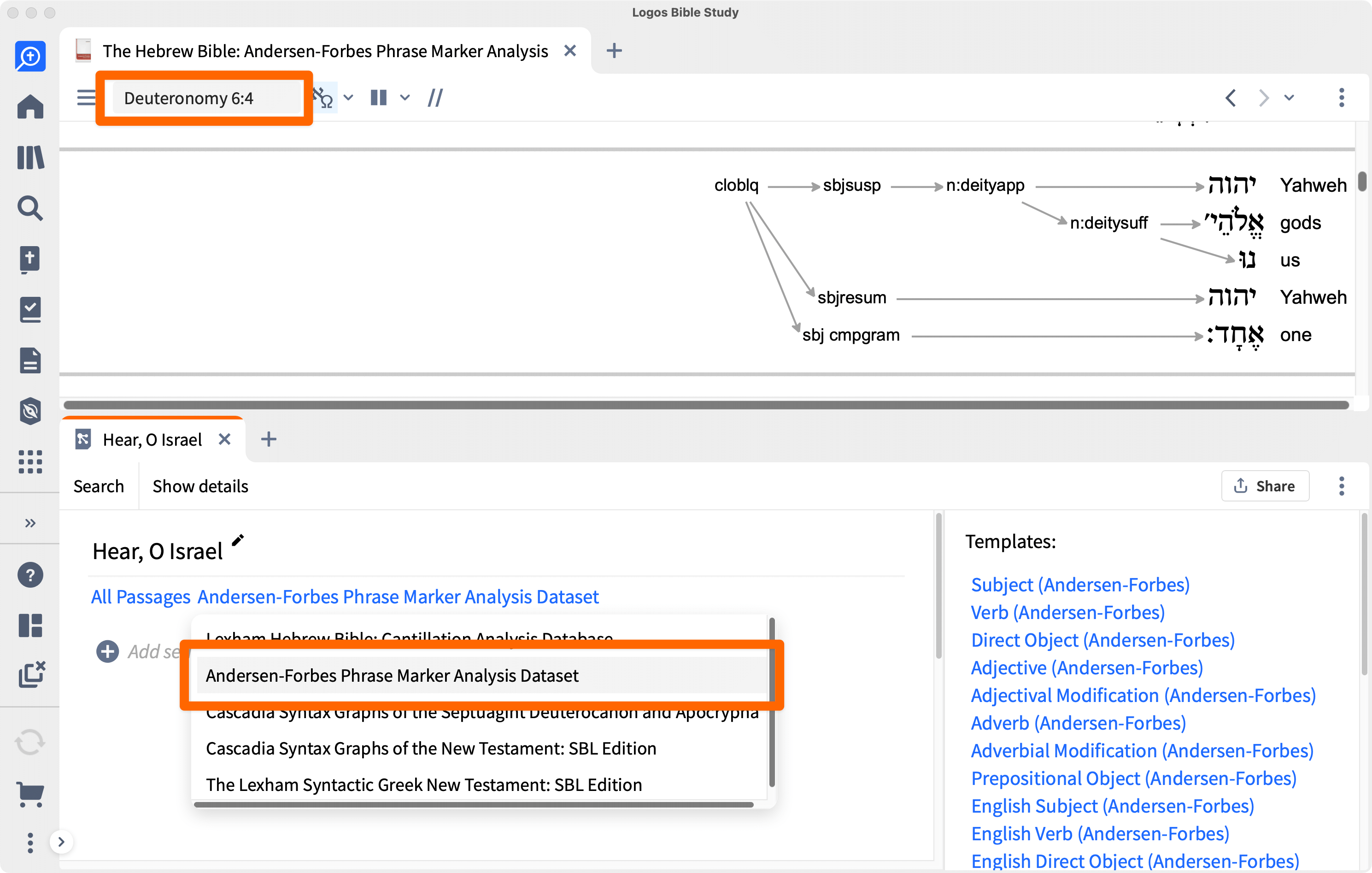Open the Guides checklist icon in the sidebar
This screenshot has width=1372, height=873.
(x=30, y=310)
